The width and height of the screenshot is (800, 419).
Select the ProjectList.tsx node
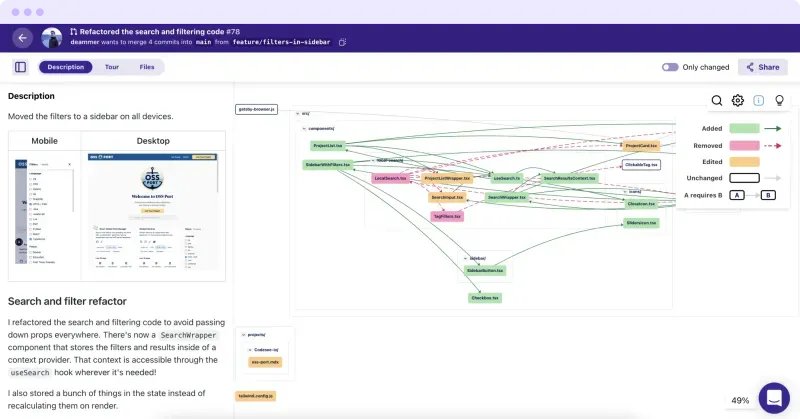point(328,146)
